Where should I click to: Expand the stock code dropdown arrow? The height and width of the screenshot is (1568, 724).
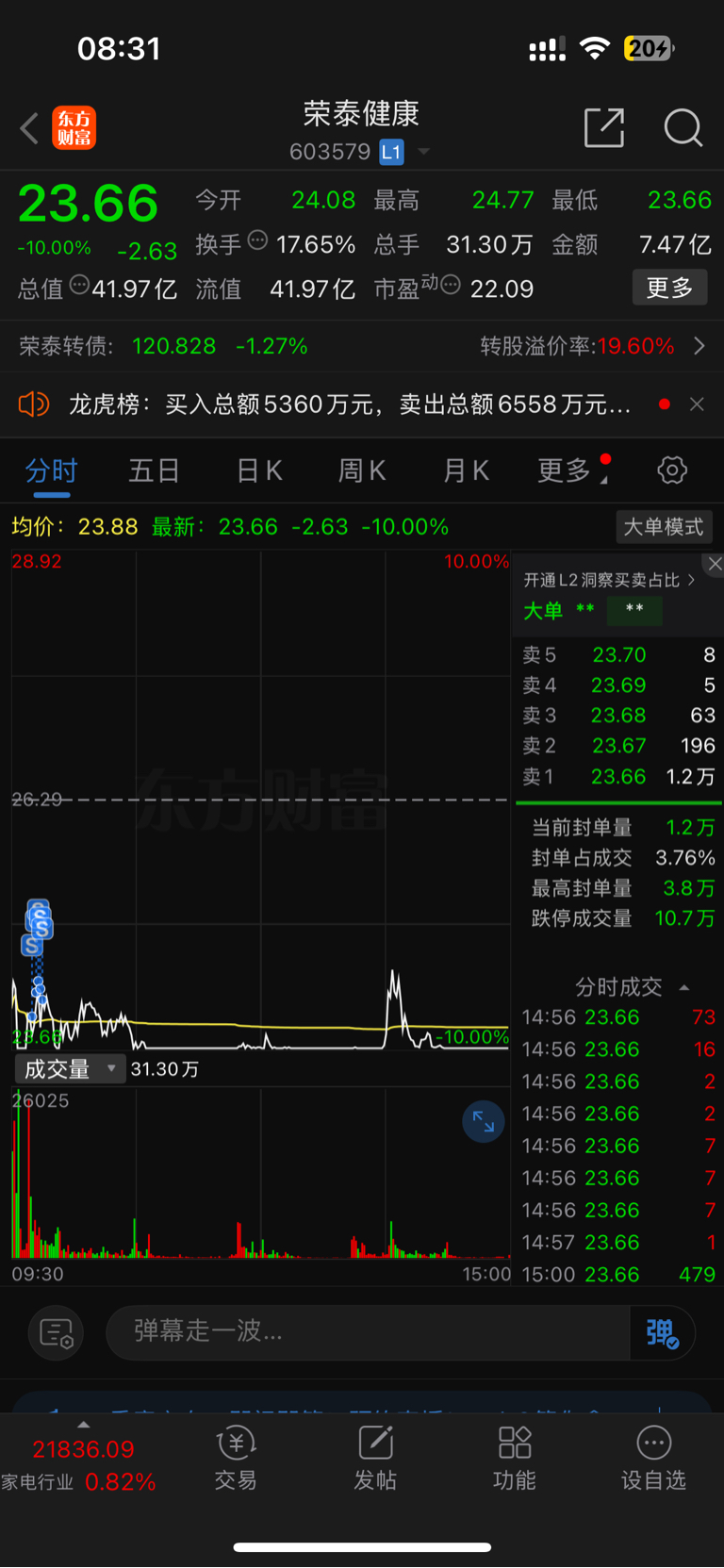pos(423,152)
